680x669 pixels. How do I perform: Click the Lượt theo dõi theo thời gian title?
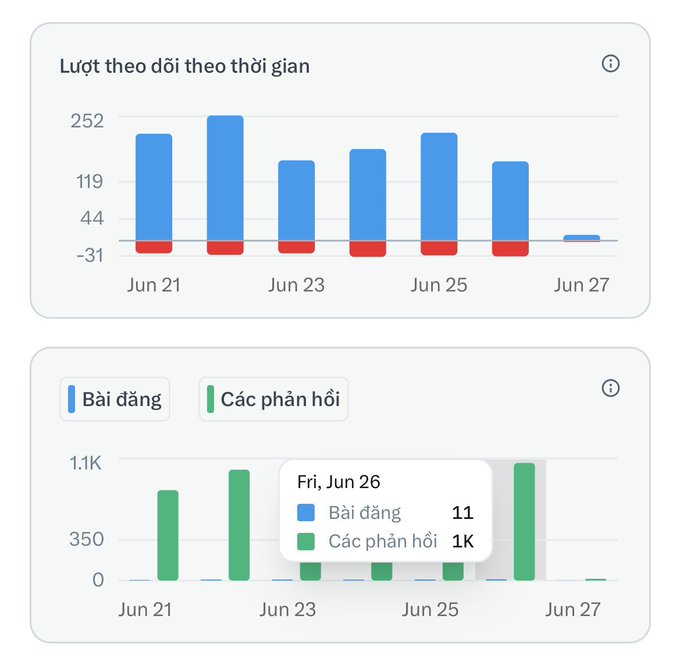[185, 66]
